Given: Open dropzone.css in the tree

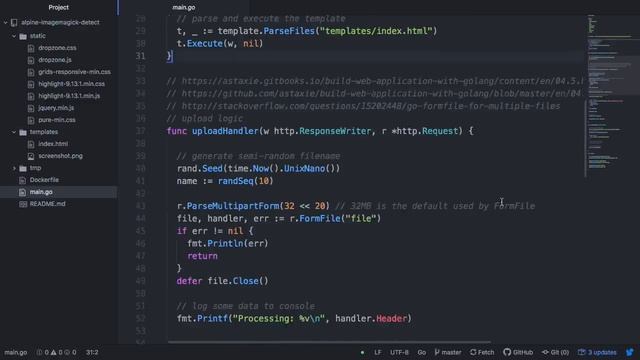Looking at the screenshot, I should (57, 48).
